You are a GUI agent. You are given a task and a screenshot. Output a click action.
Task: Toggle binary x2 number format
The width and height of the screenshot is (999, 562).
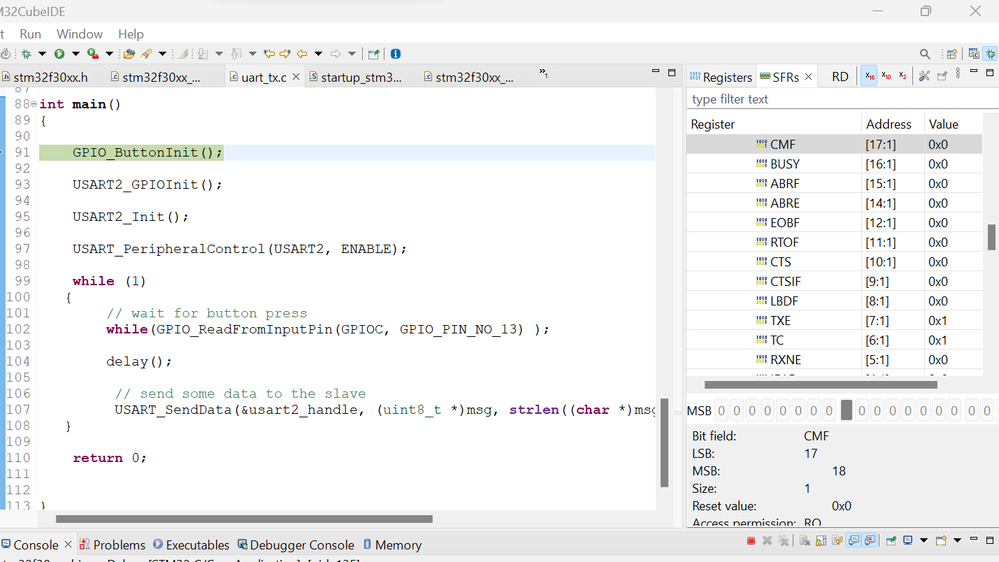click(903, 76)
